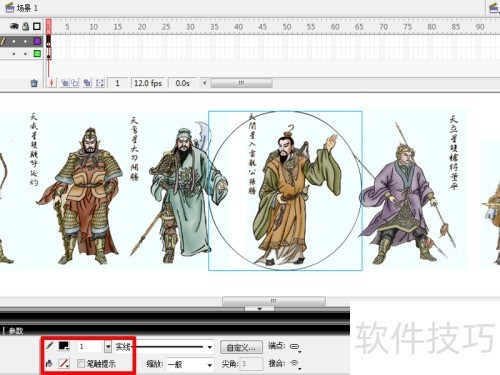Click the fill color paint bucket icon

(49, 363)
